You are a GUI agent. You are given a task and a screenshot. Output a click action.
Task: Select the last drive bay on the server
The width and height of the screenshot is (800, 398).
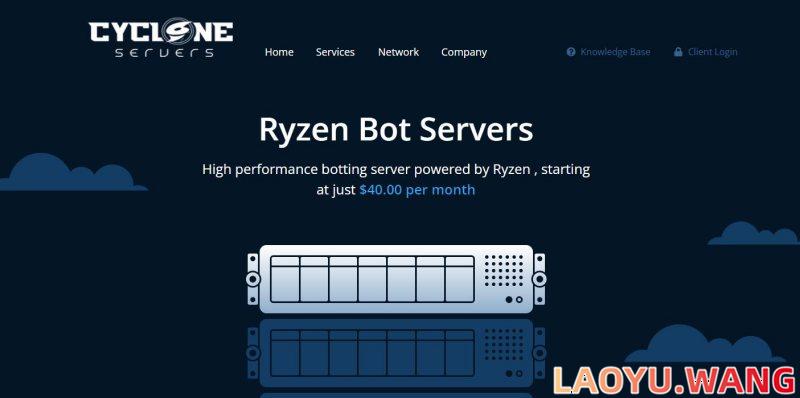coord(460,279)
